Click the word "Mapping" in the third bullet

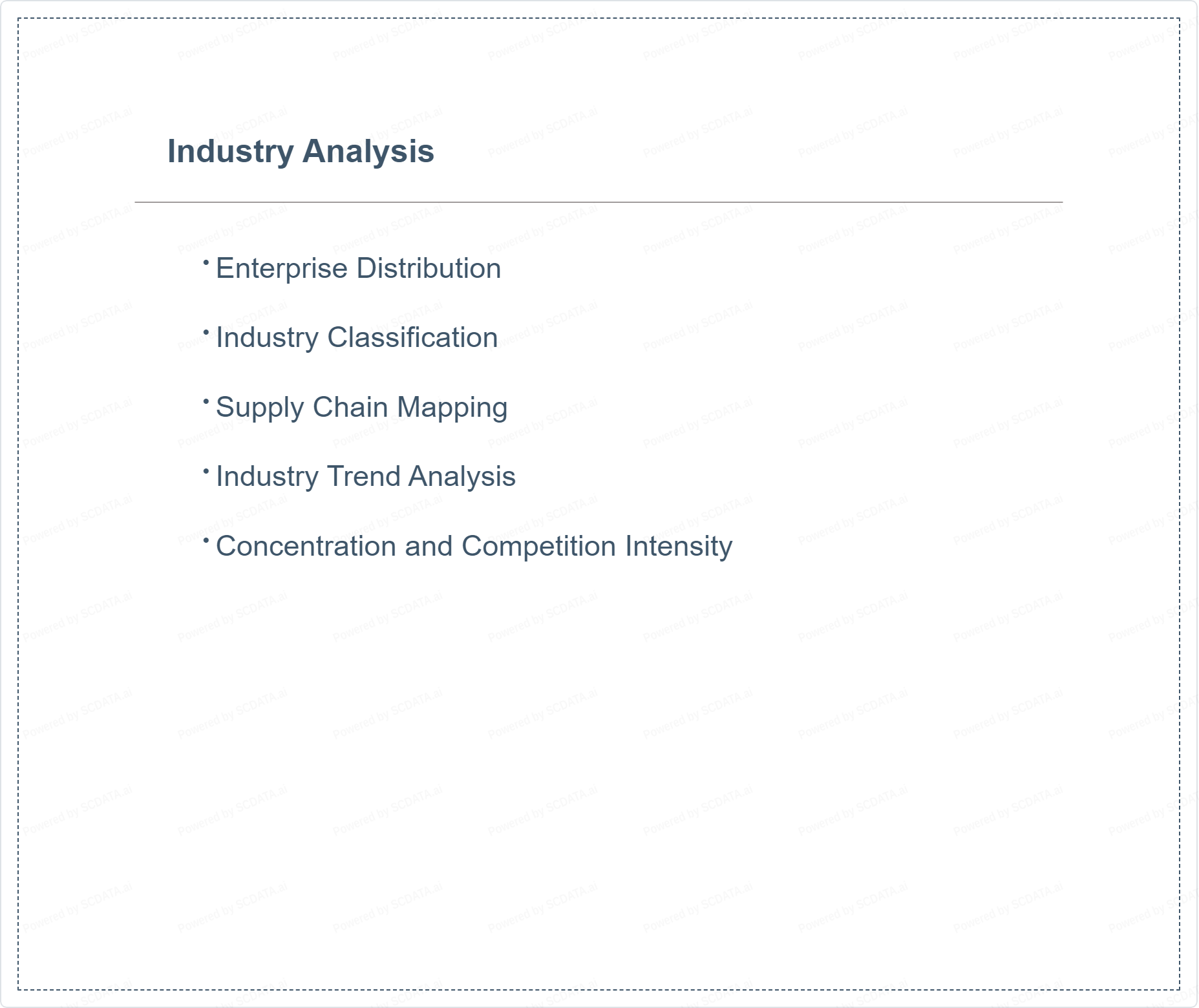452,407
